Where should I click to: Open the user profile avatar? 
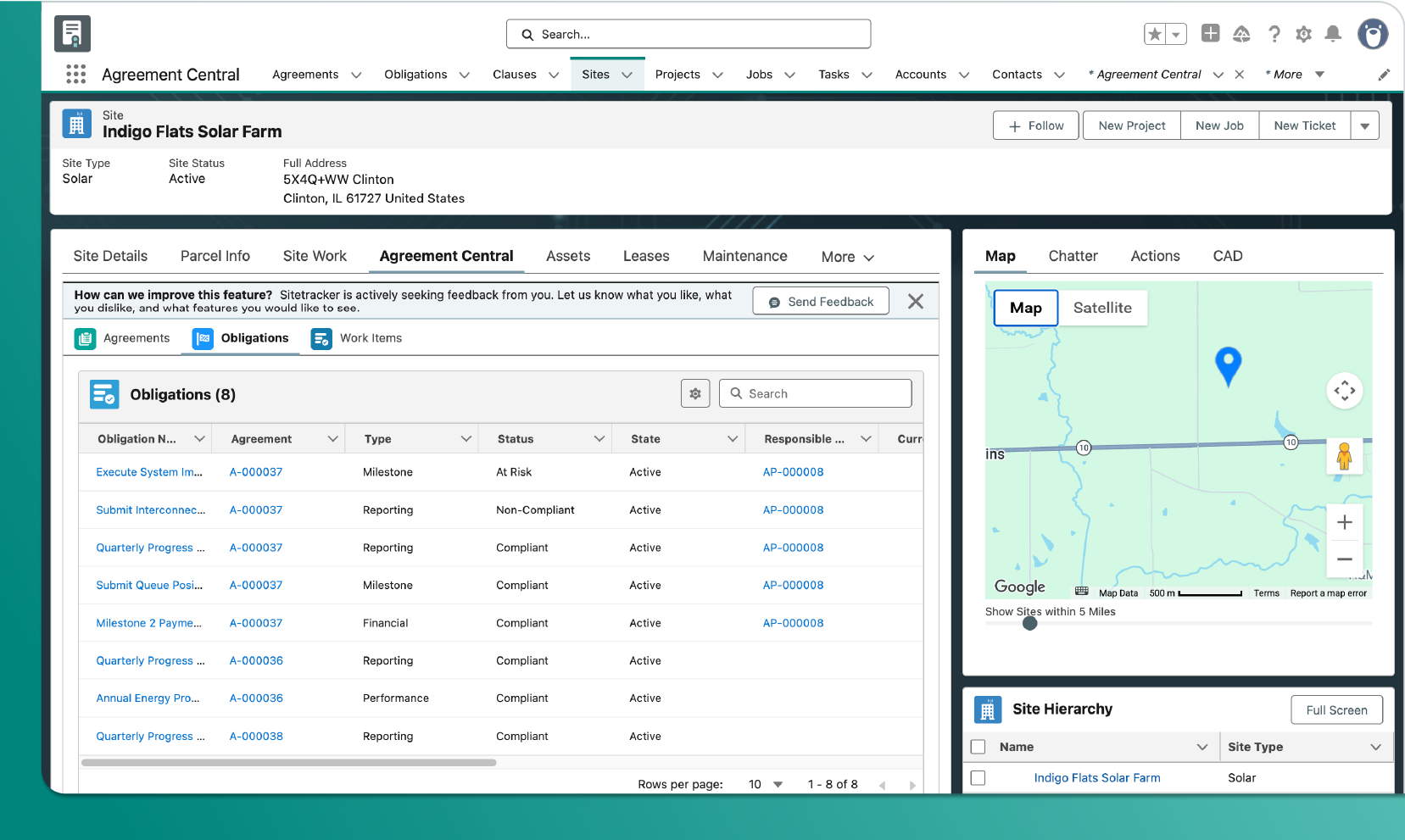tap(1373, 34)
